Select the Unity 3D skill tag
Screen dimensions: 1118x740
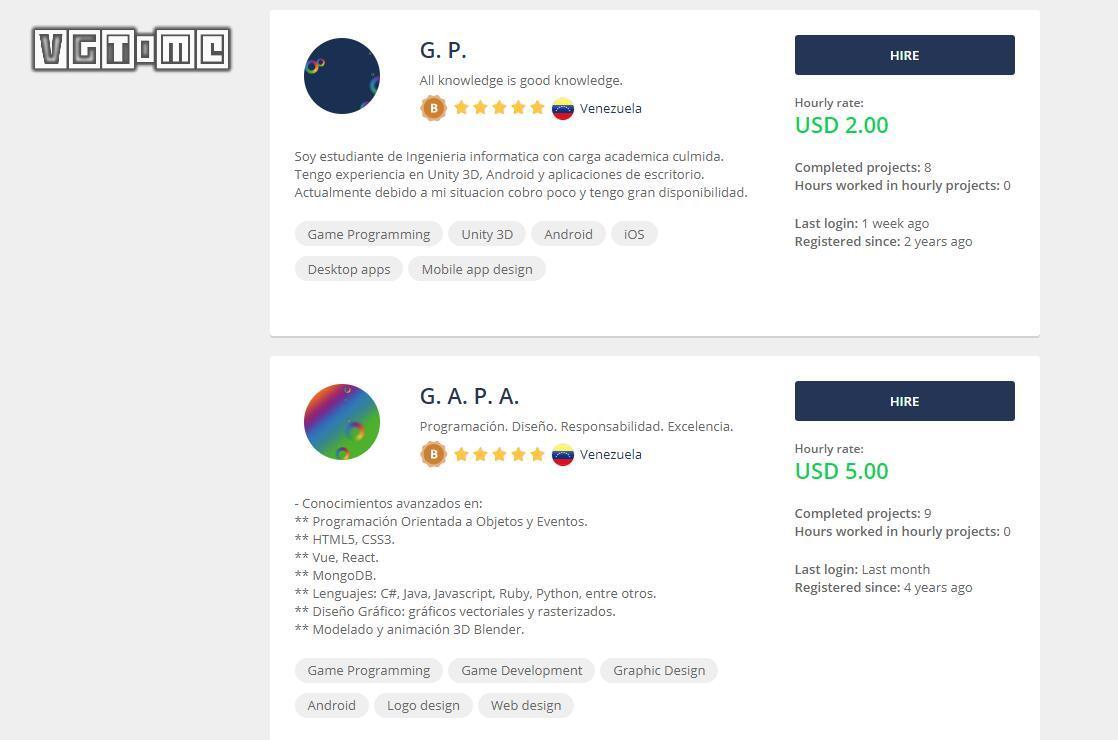(487, 234)
